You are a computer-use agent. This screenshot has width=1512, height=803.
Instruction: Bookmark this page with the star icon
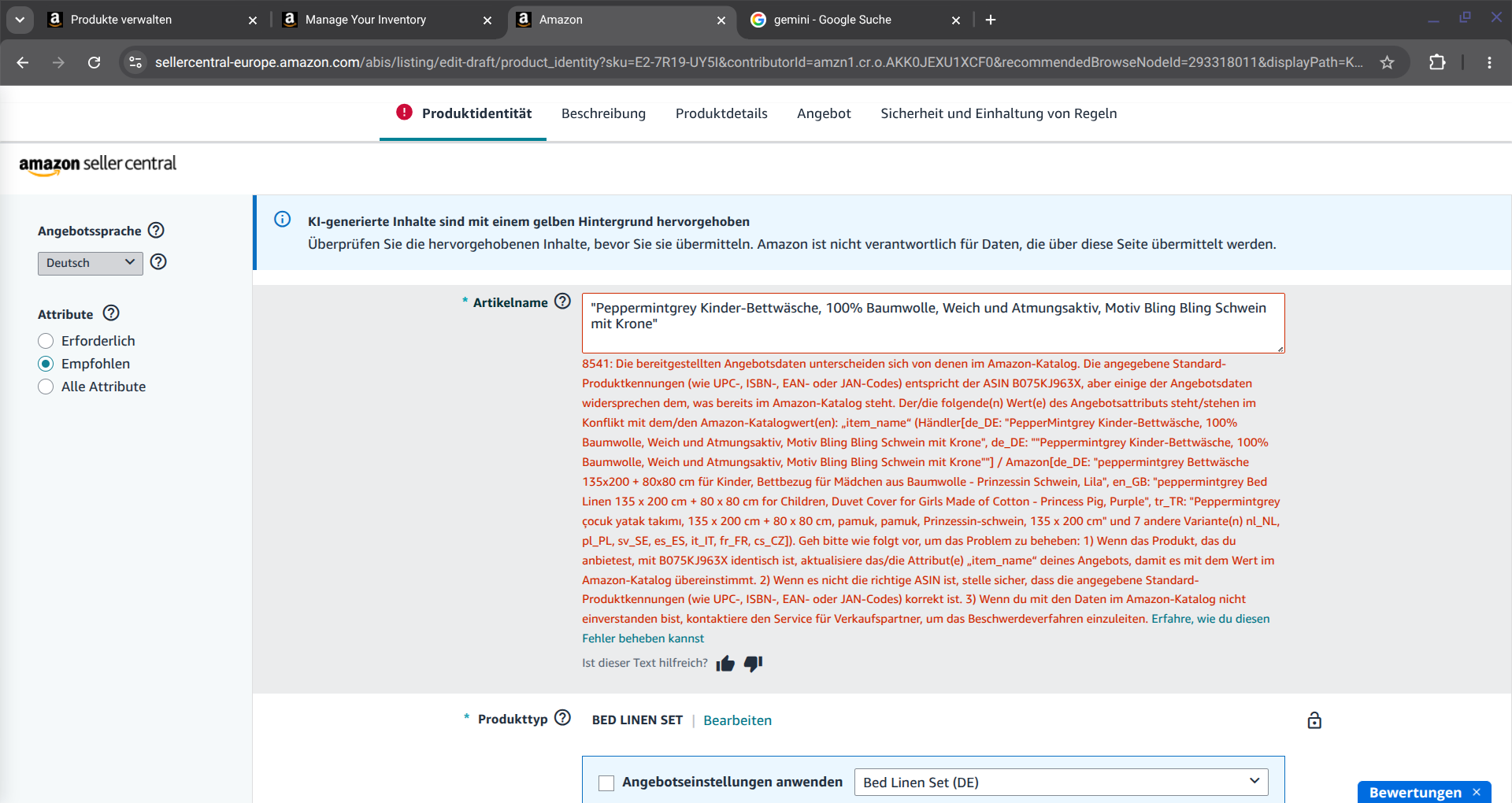pyautogui.click(x=1387, y=62)
